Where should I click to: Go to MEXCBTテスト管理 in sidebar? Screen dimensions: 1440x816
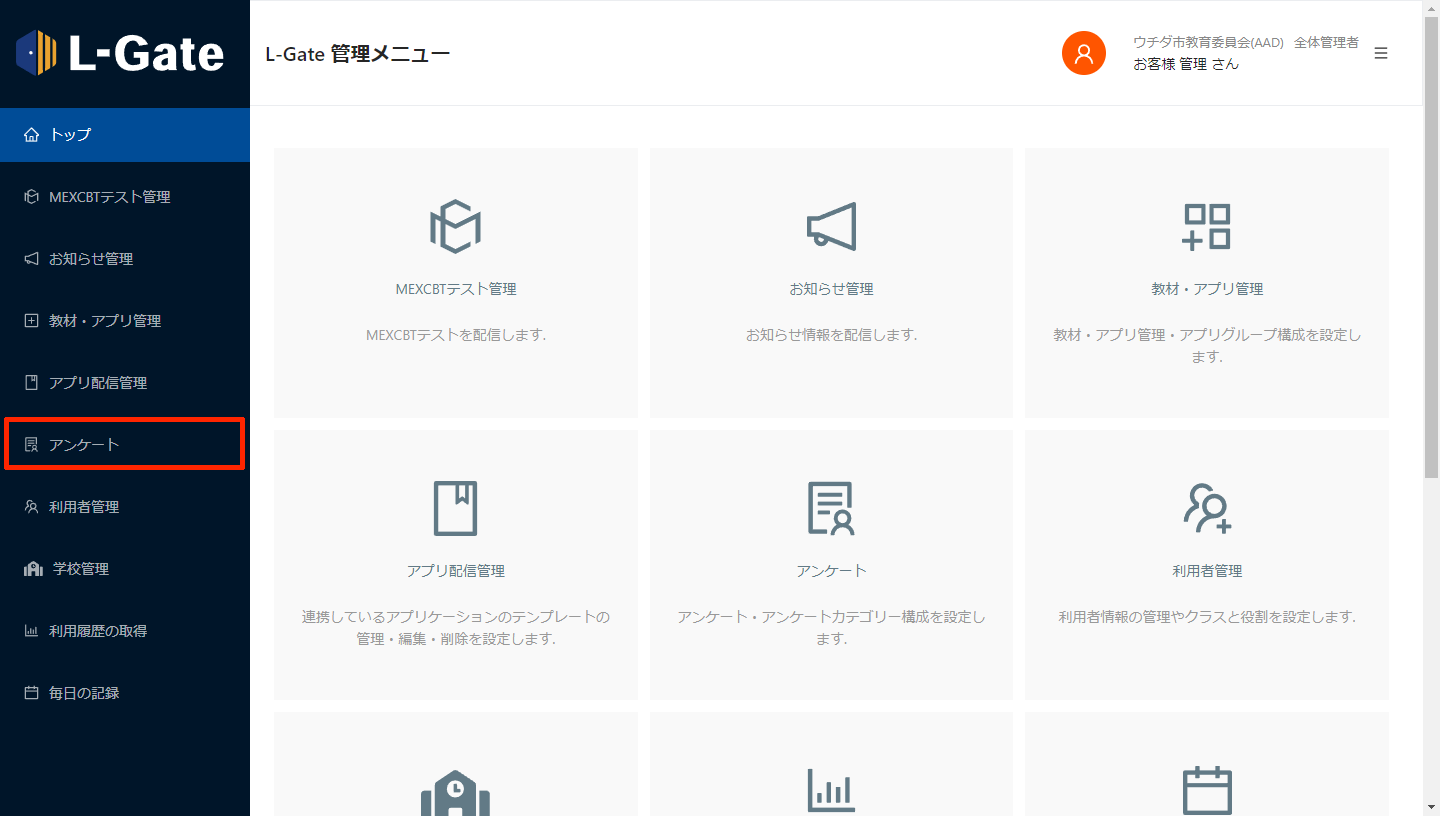pos(109,197)
